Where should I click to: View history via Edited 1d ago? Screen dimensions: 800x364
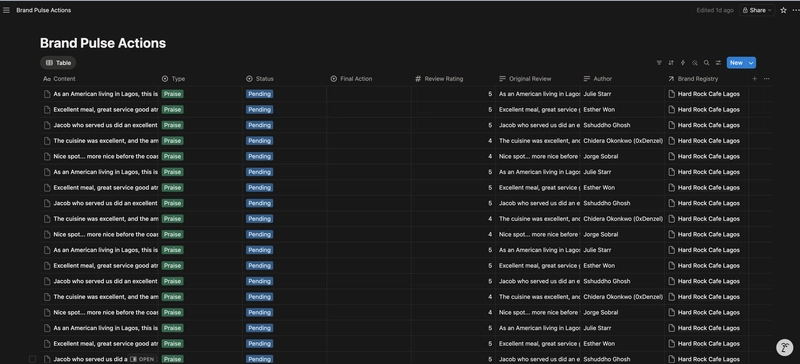(x=715, y=10)
